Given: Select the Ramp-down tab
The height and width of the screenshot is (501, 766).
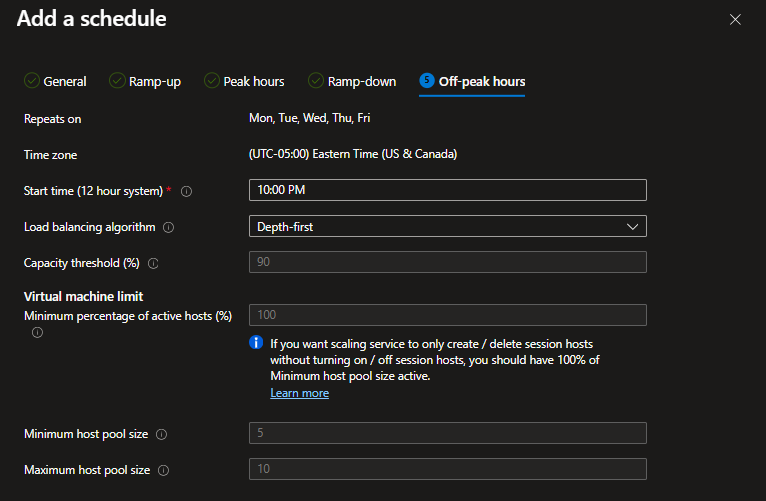Looking at the screenshot, I should [352, 81].
